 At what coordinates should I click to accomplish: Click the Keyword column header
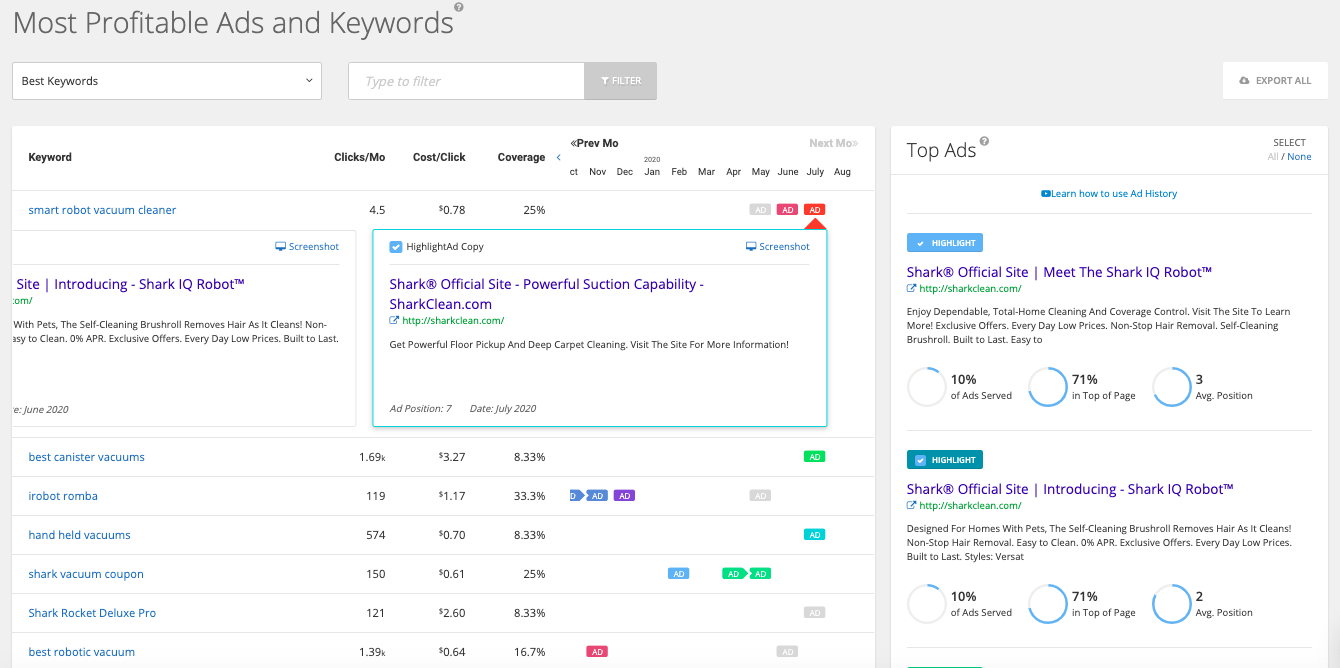coord(50,157)
